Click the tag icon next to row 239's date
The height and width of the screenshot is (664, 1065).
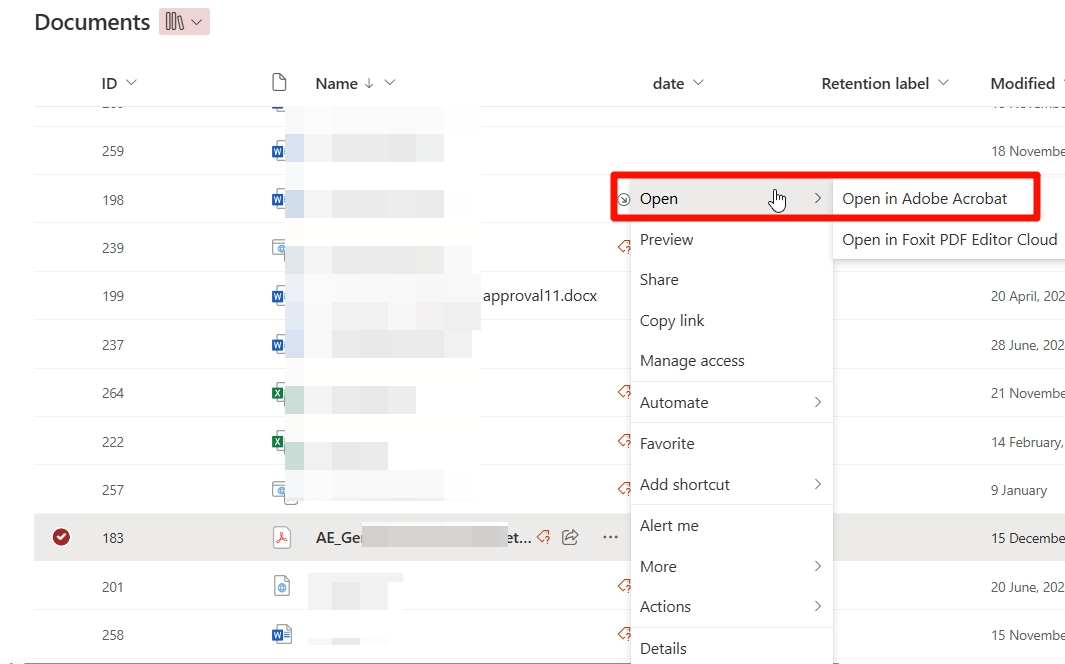(x=625, y=246)
